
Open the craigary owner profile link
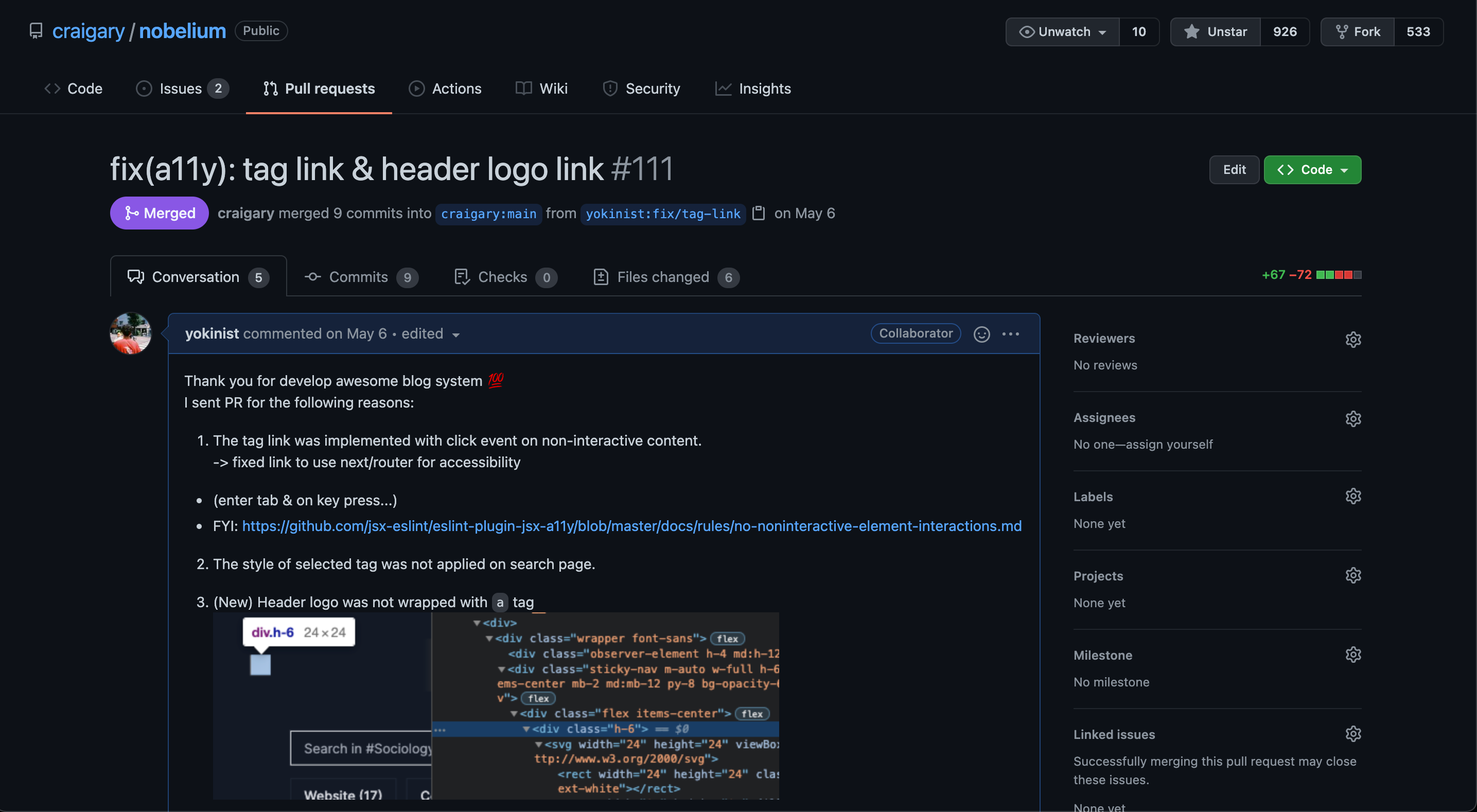[x=89, y=31]
